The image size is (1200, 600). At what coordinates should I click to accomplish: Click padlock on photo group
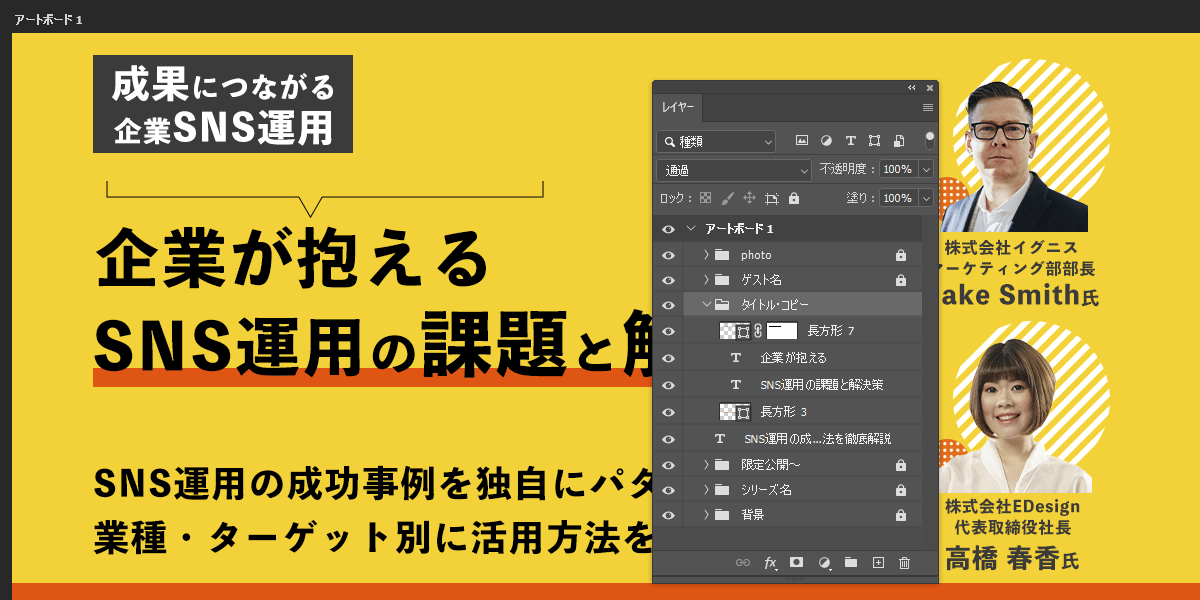[900, 255]
